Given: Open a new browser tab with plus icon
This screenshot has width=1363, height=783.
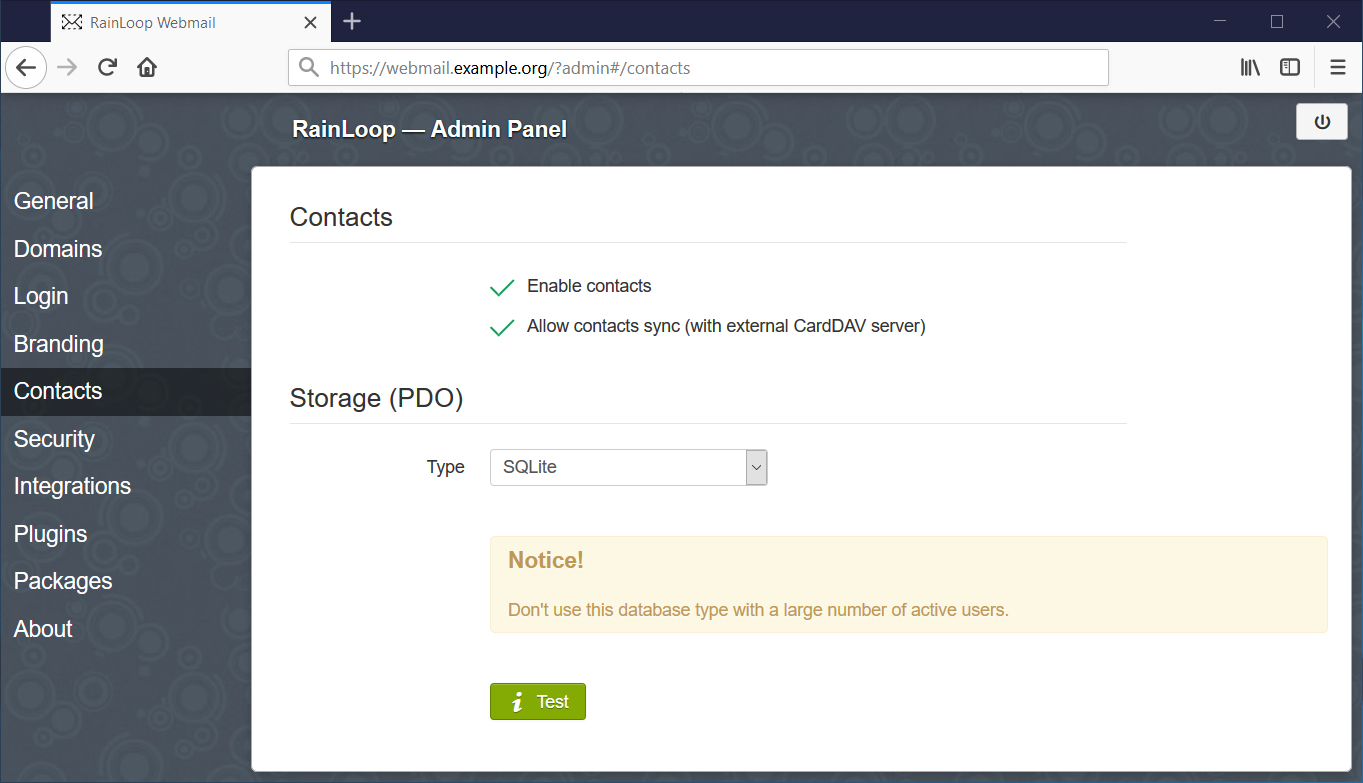Looking at the screenshot, I should point(351,21).
